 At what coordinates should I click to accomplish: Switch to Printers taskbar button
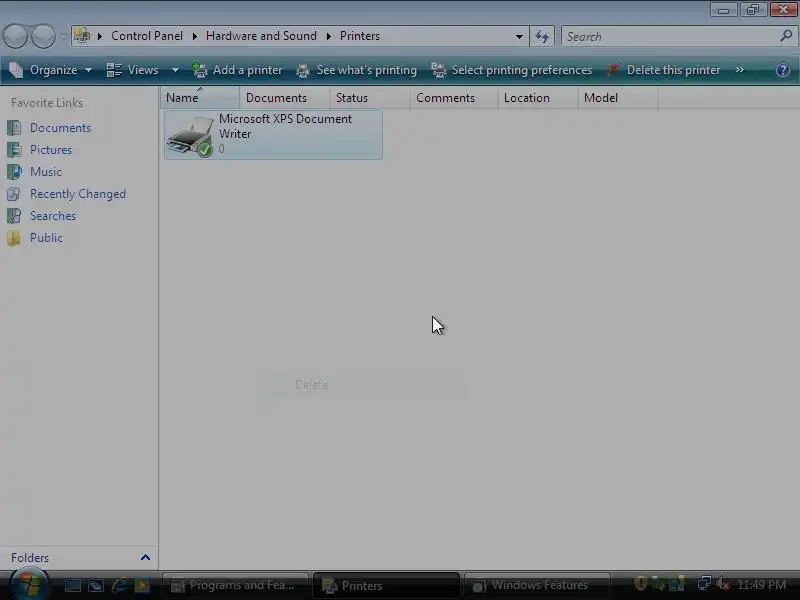coord(386,586)
